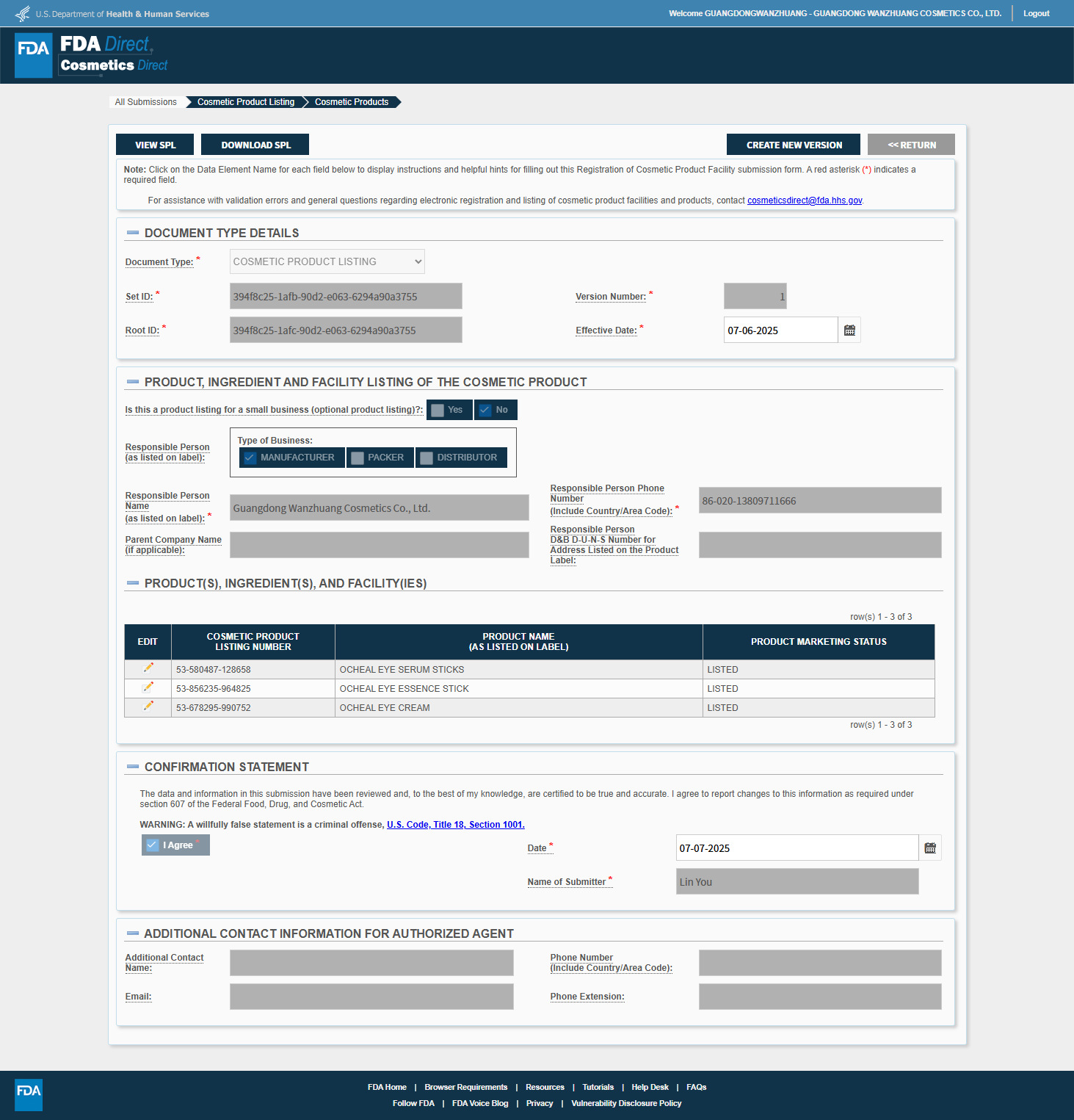Open the FDA Home footer link
The height and width of the screenshot is (1120, 1074).
(387, 1087)
